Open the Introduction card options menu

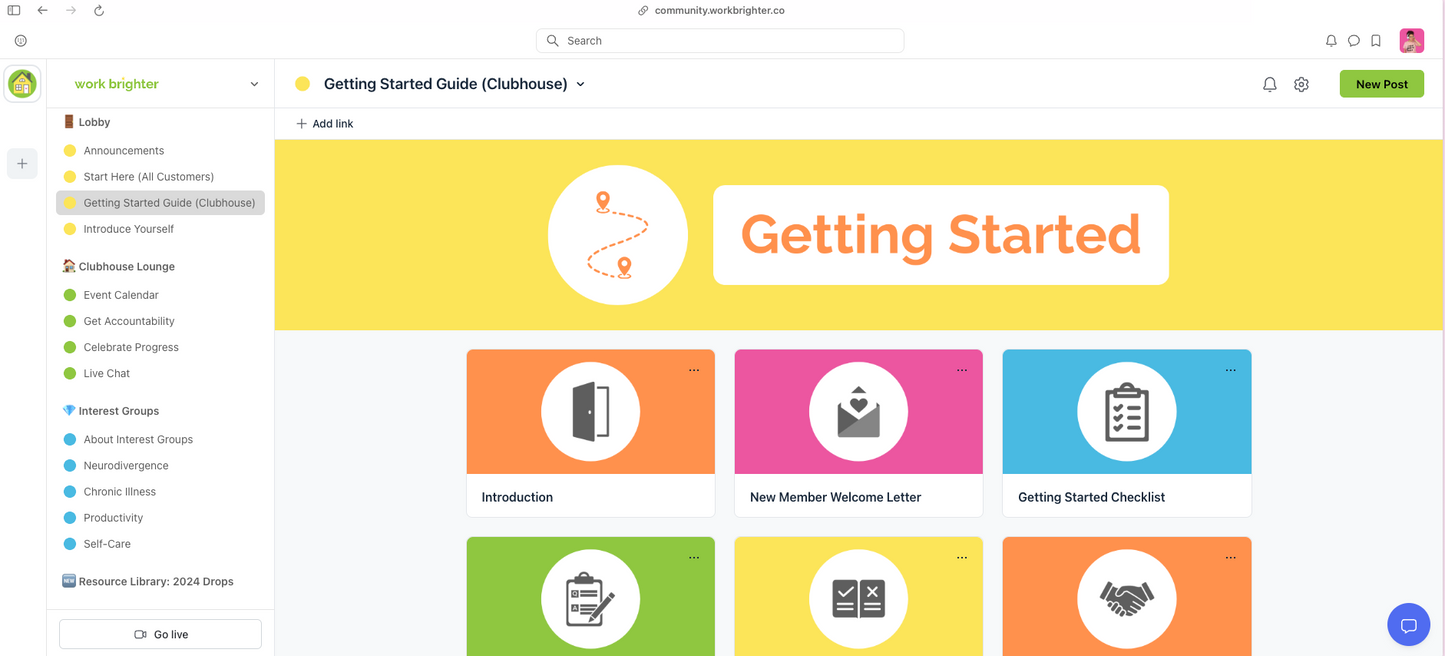pyautogui.click(x=694, y=370)
